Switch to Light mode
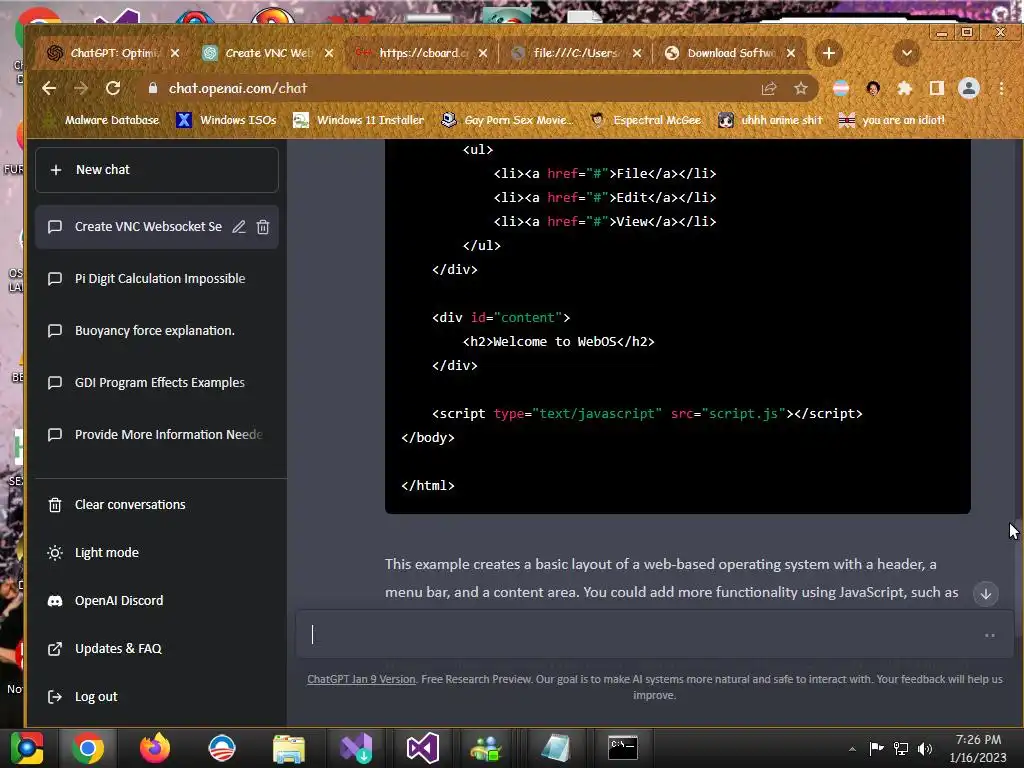The height and width of the screenshot is (768, 1024). (x=157, y=552)
